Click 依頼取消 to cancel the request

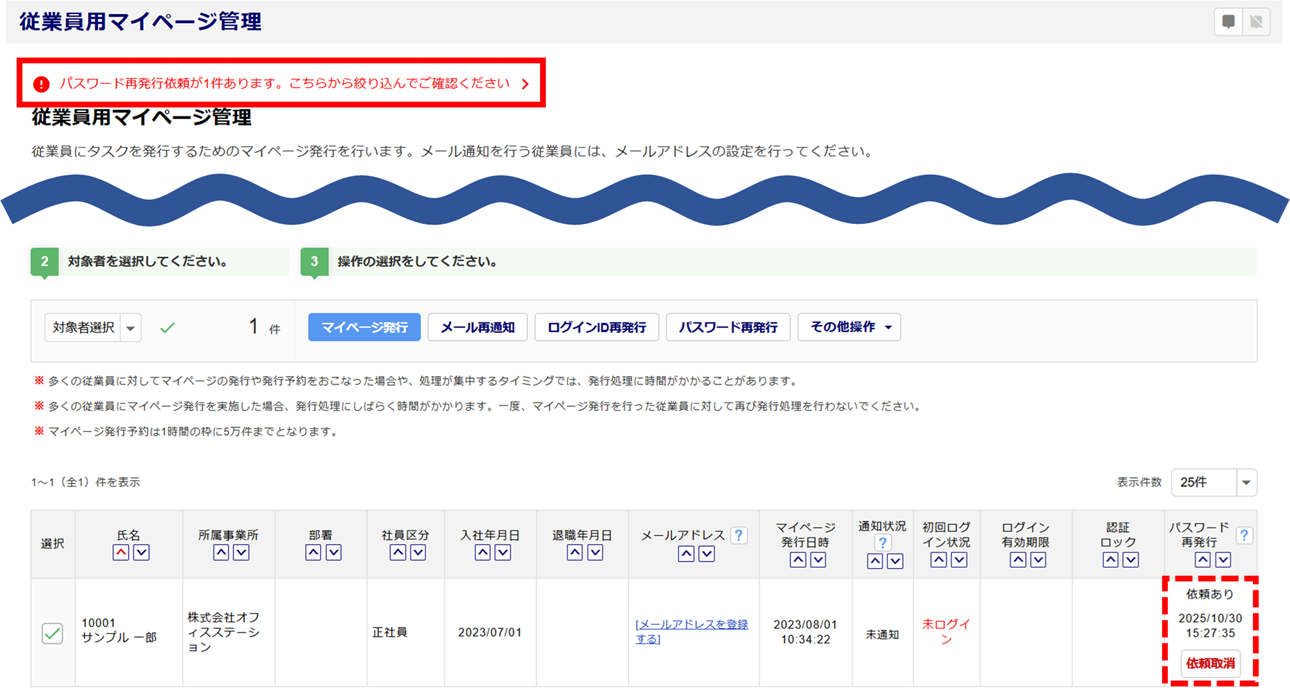(x=1209, y=663)
